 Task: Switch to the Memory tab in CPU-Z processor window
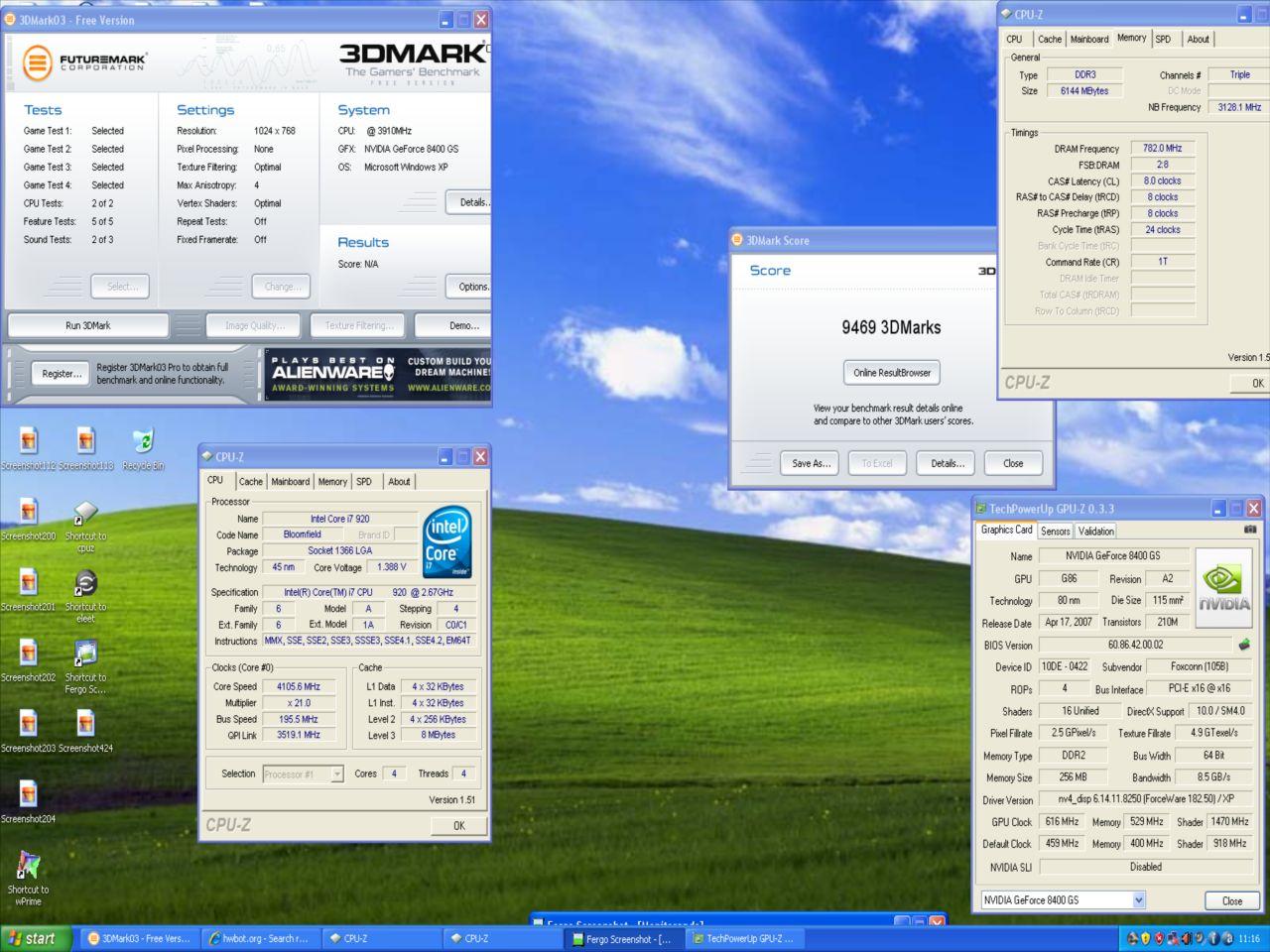[x=332, y=481]
